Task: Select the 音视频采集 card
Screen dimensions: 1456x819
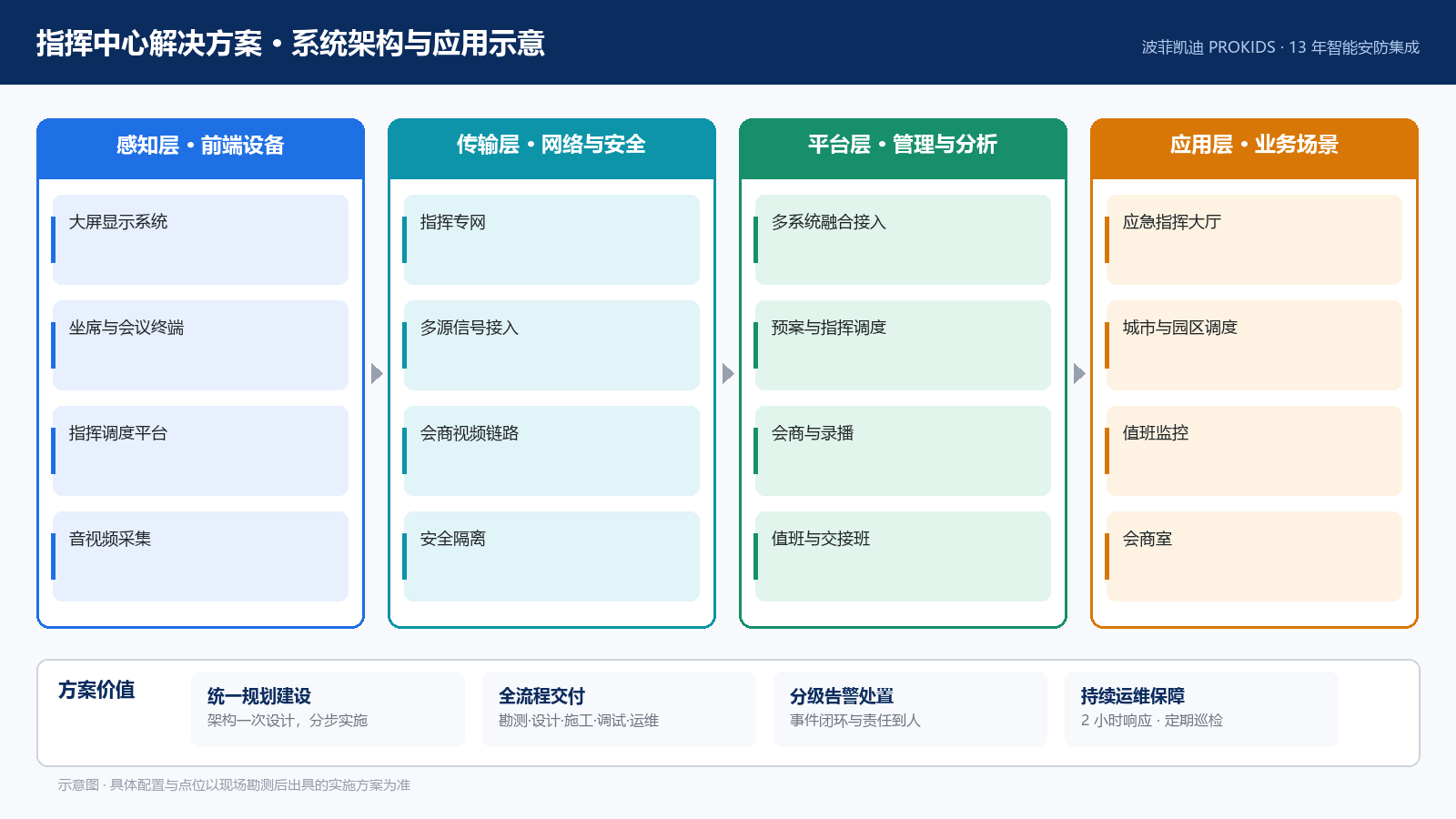Action: [200, 556]
